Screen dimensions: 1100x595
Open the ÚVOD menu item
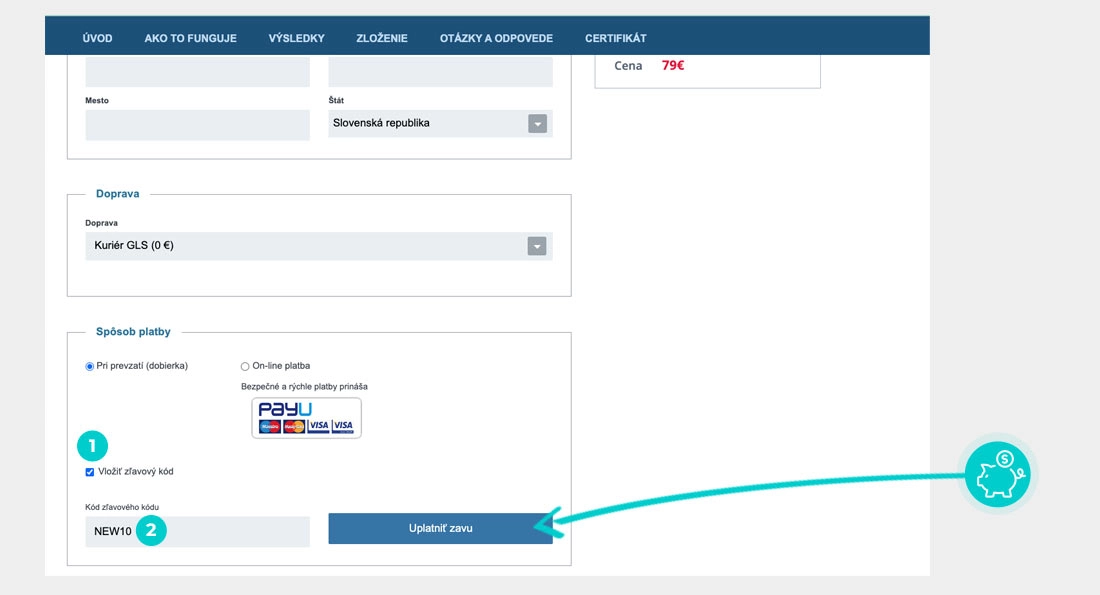tap(98, 38)
